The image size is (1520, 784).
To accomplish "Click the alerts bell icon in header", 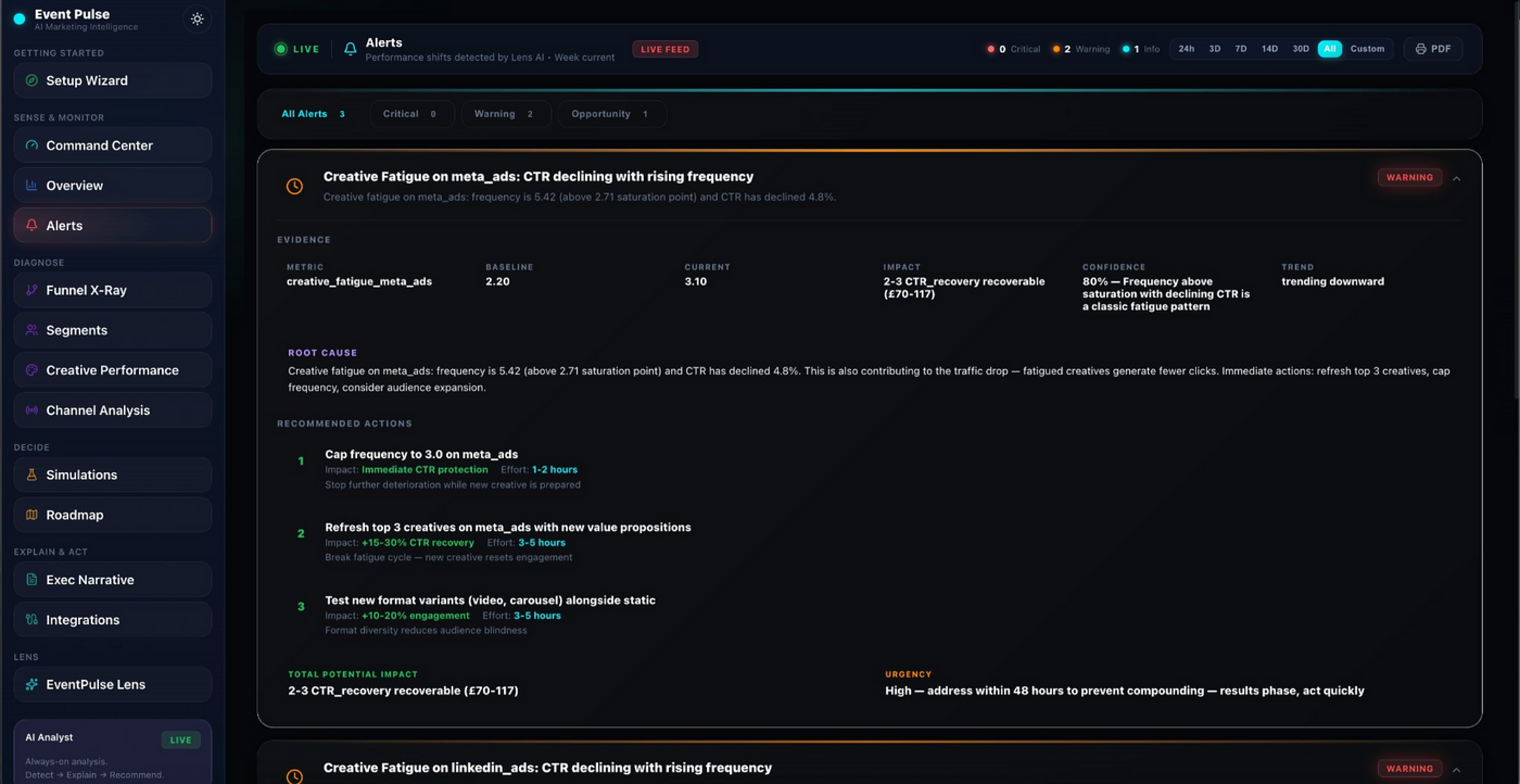I will tap(350, 49).
